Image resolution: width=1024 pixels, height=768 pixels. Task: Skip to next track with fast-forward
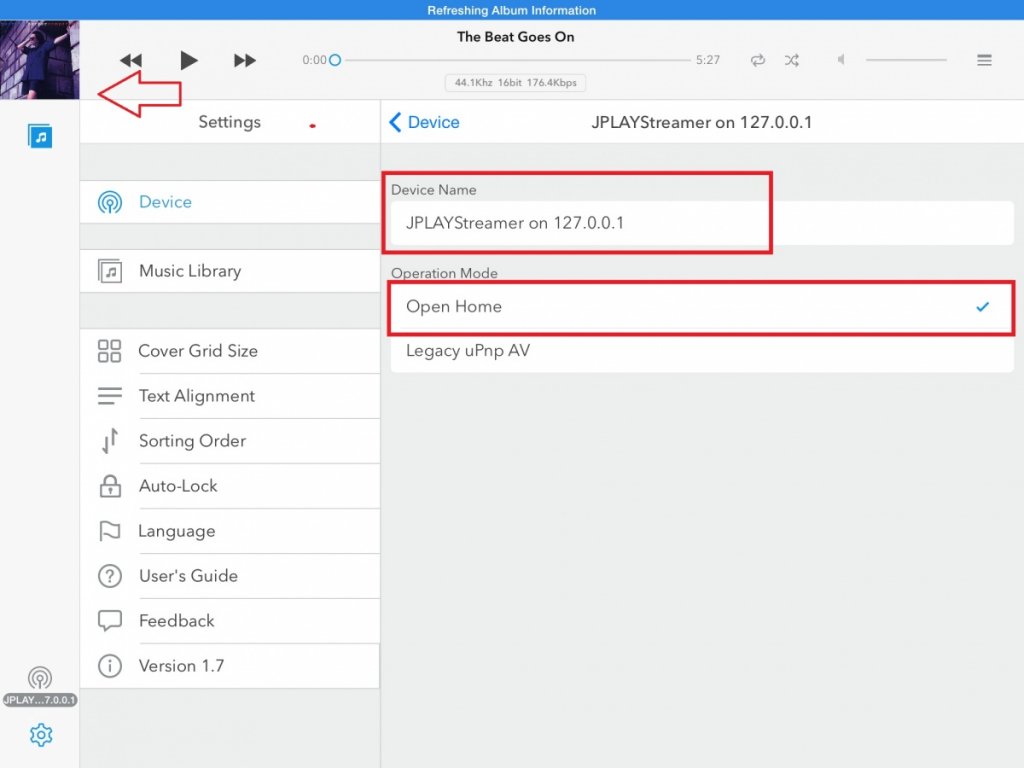[245, 60]
